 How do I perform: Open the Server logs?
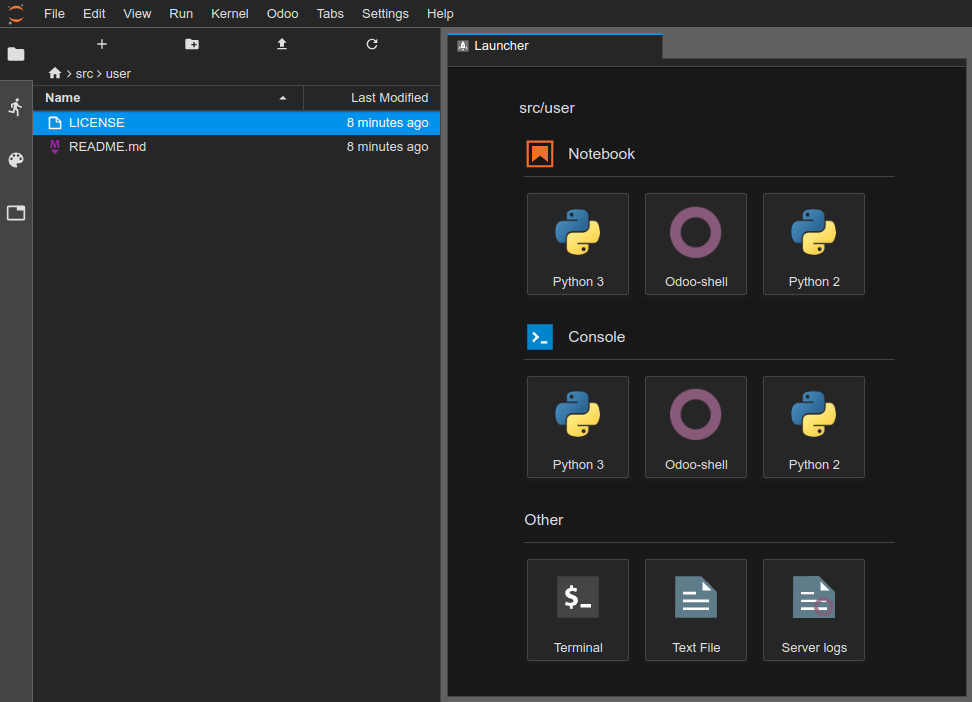point(813,610)
